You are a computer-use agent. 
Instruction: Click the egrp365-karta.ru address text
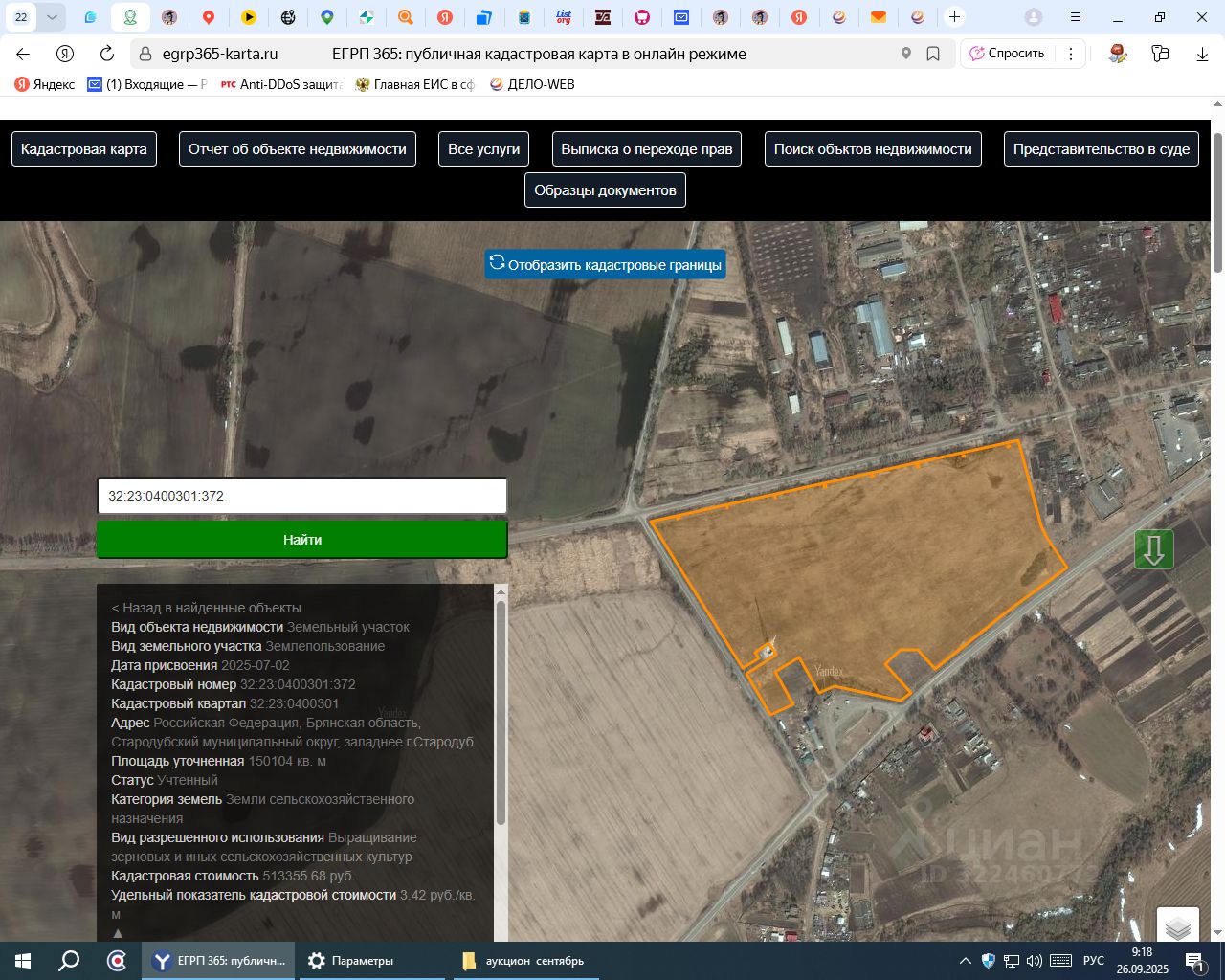(220, 54)
